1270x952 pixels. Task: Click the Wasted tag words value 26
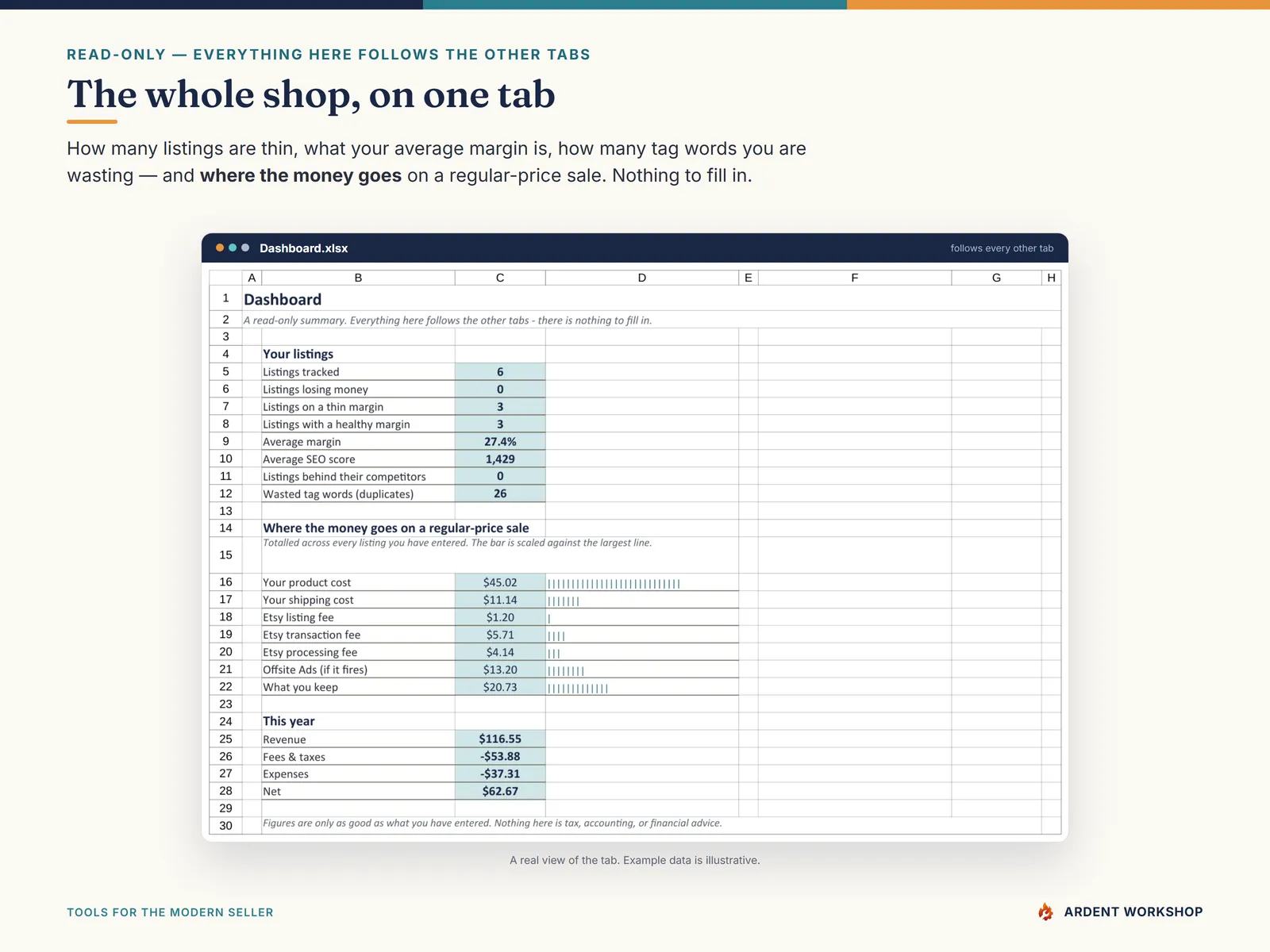click(x=500, y=493)
